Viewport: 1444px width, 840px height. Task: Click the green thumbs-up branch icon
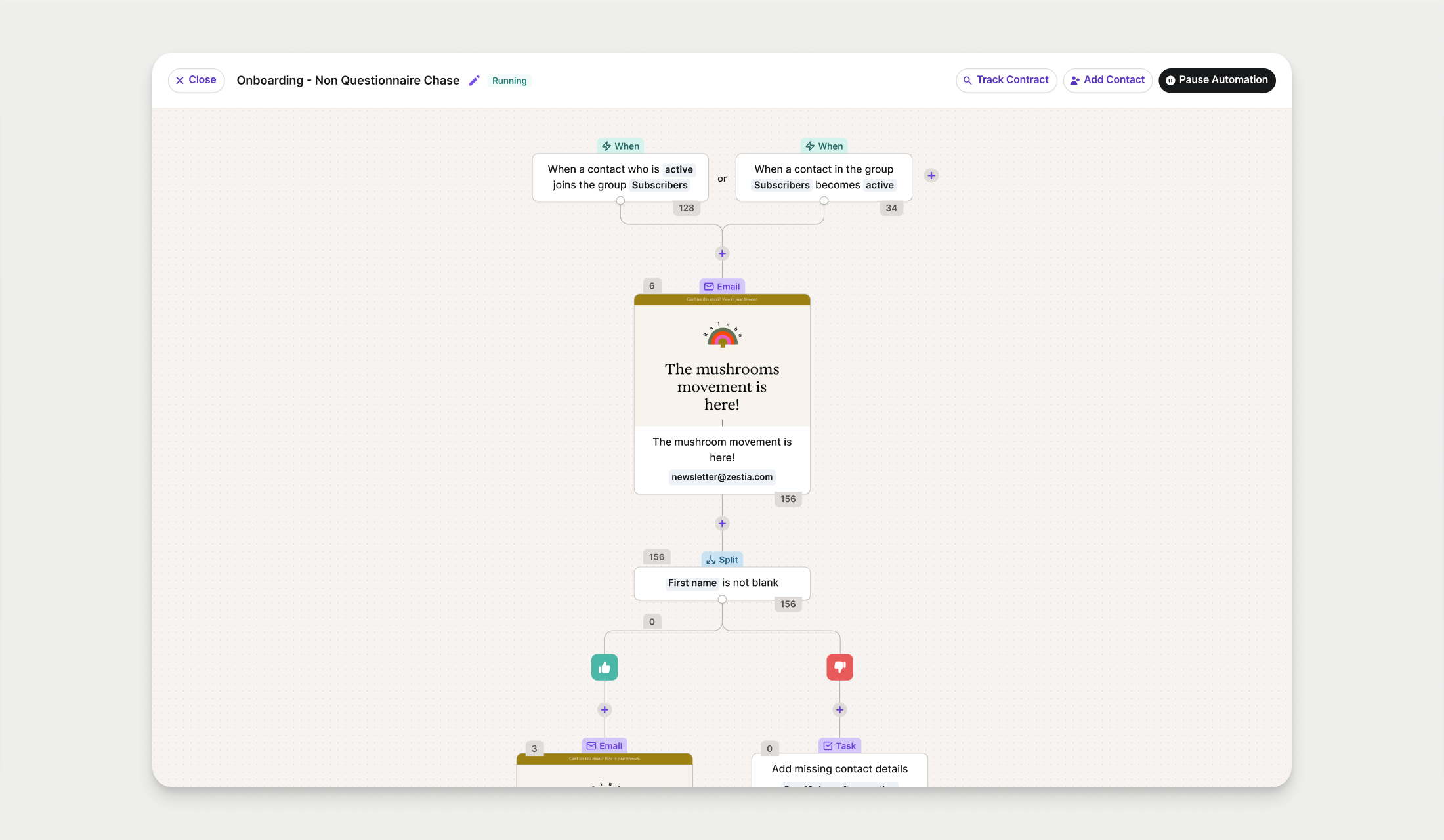point(604,667)
